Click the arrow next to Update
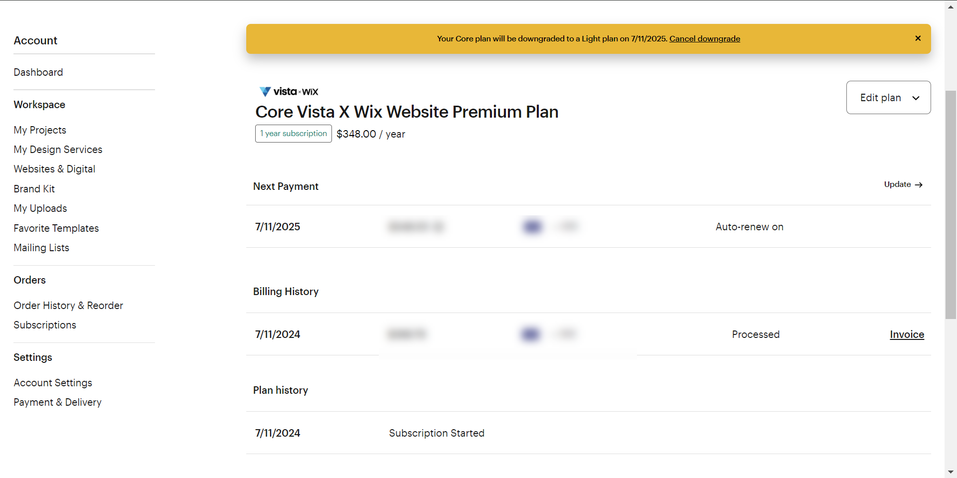Viewport: 957px width, 478px height. (919, 184)
